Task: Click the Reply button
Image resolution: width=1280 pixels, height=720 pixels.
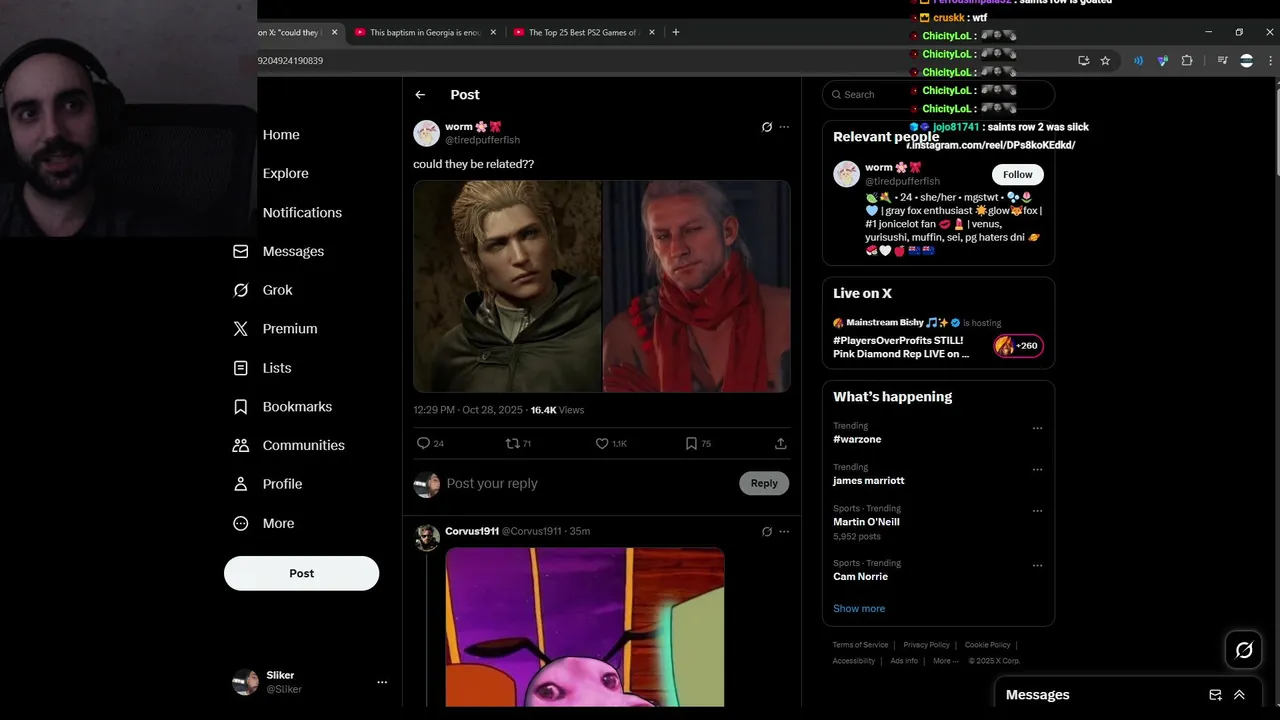Action: tap(764, 483)
